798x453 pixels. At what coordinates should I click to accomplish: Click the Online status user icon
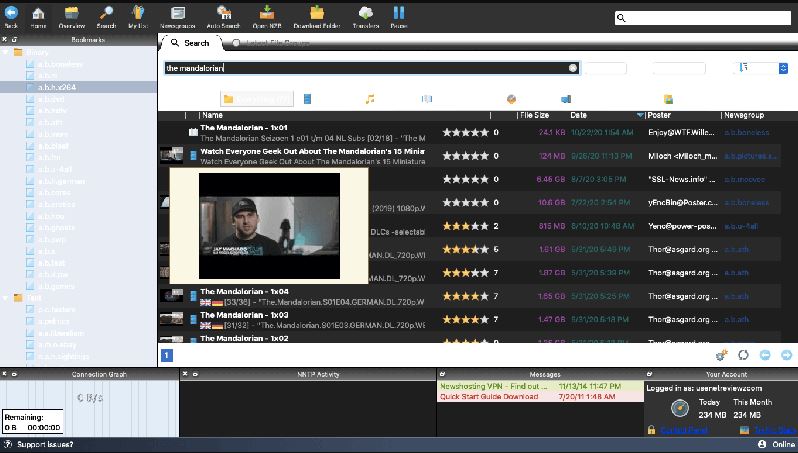762,444
